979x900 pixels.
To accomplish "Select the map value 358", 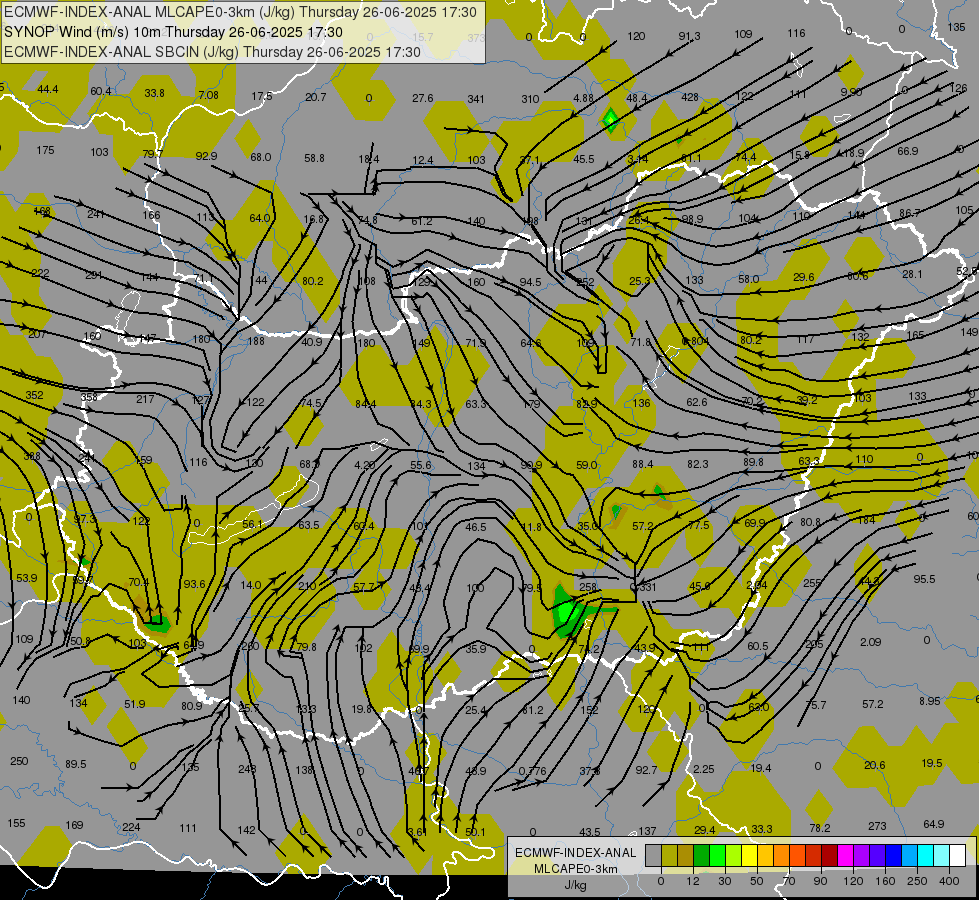I will (89, 397).
